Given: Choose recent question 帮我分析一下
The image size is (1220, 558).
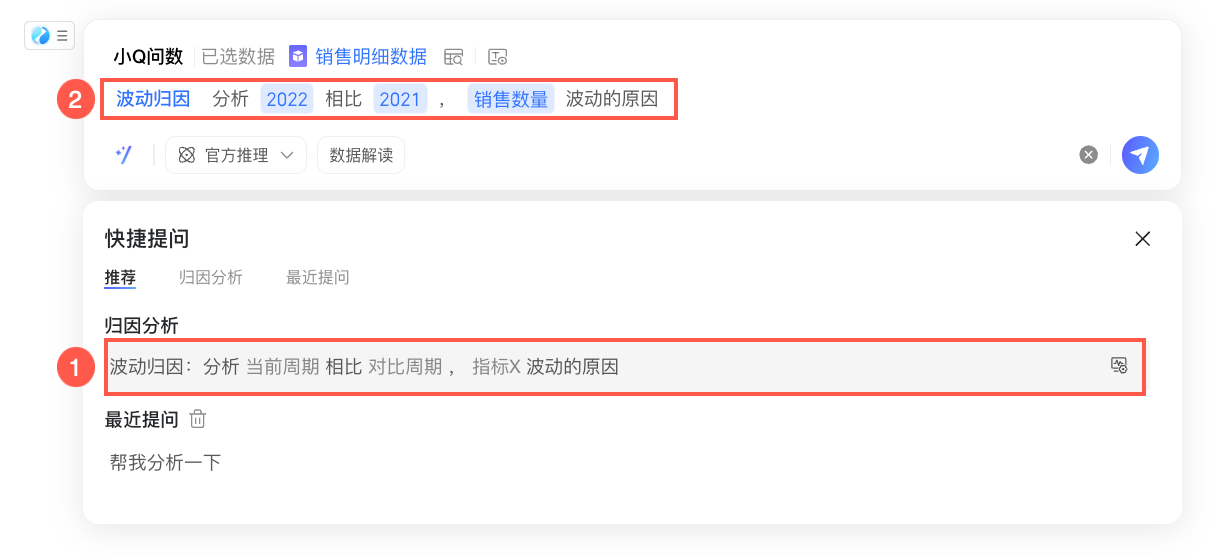Looking at the screenshot, I should 166,462.
